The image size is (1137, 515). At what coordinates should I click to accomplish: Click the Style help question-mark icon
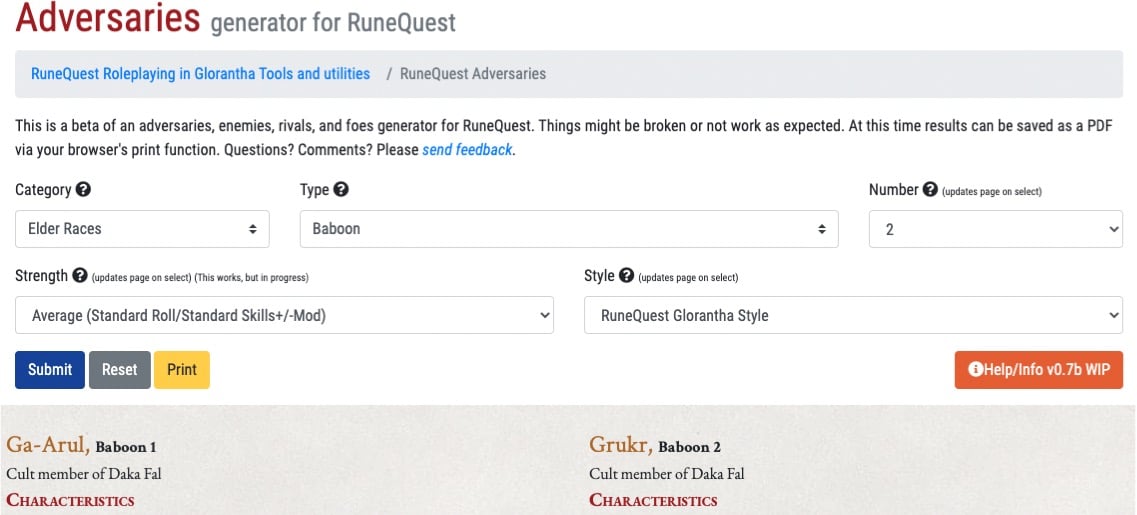(x=627, y=276)
